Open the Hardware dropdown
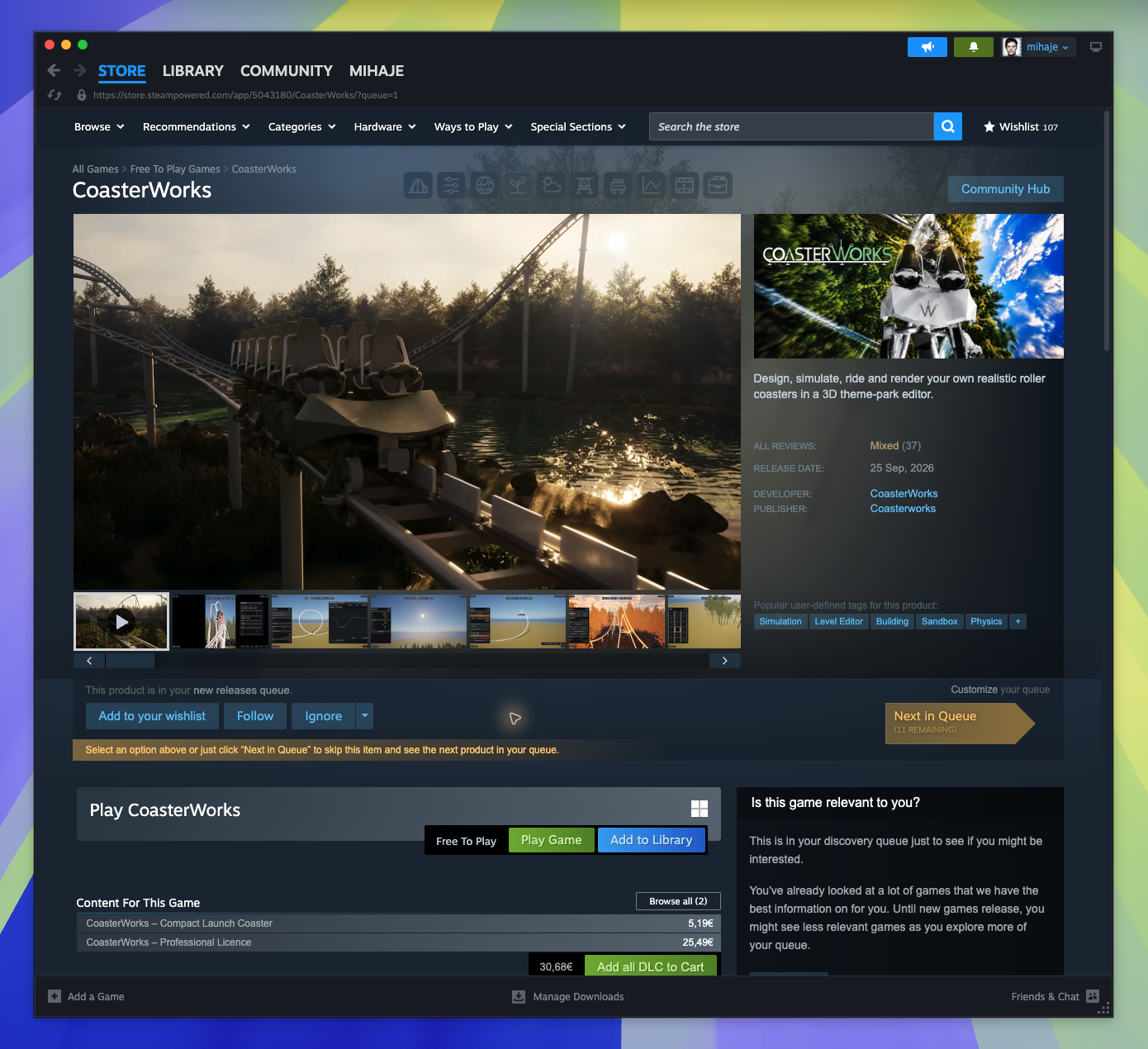The image size is (1148, 1049). coord(385,126)
